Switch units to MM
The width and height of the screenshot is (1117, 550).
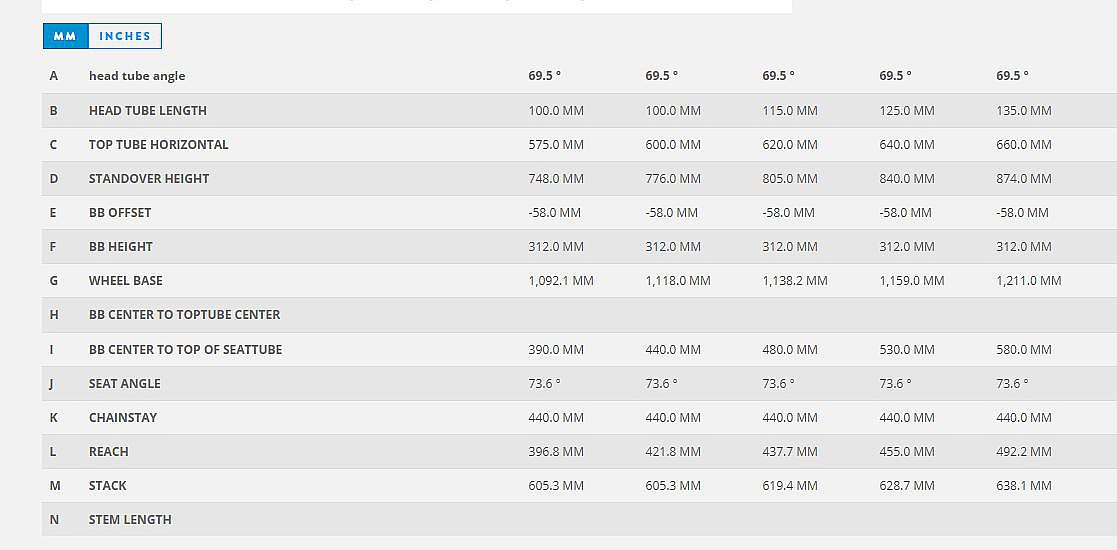65,36
